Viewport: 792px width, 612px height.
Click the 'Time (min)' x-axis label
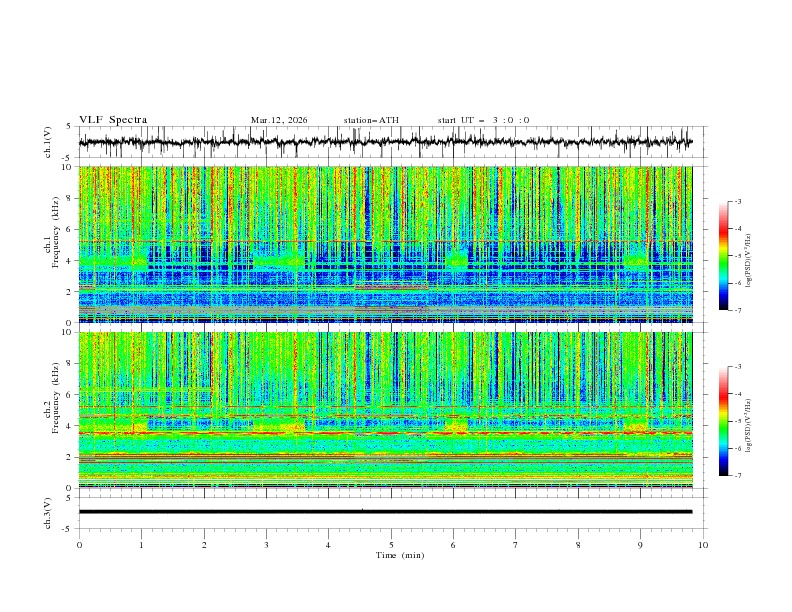tap(400, 555)
